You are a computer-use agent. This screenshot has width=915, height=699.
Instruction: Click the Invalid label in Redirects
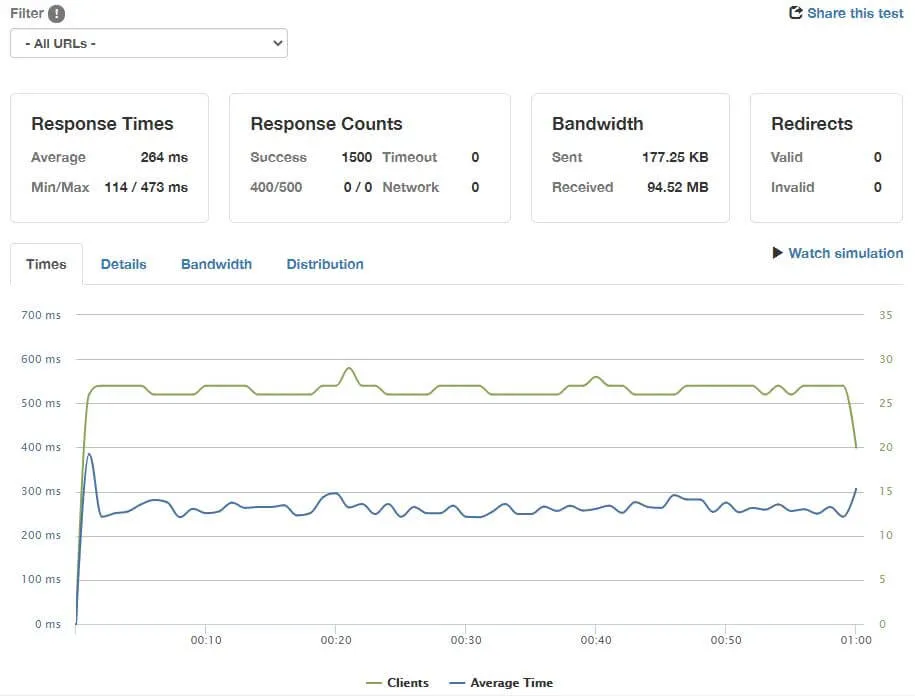tap(792, 187)
